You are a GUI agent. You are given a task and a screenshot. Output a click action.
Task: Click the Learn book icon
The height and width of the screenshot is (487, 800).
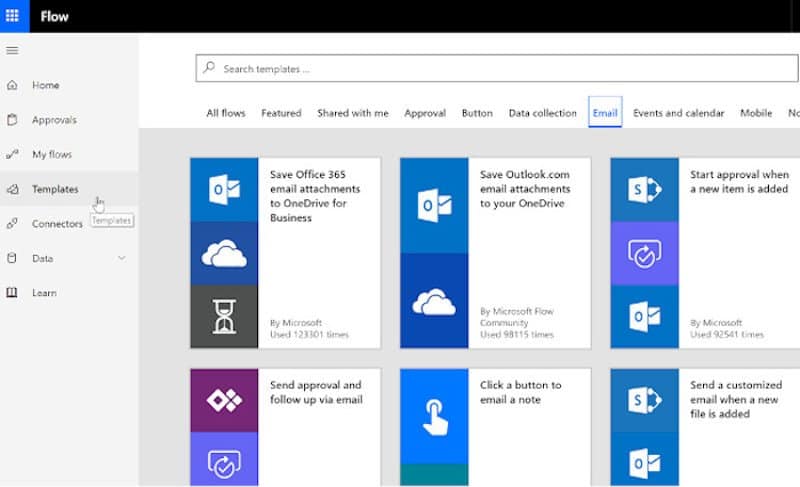tap(12, 293)
